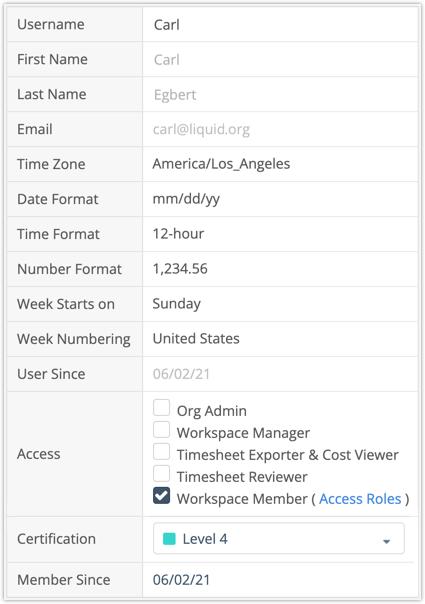Click the Sunday week start value
Viewport: 425px width, 604px height.
pos(176,304)
